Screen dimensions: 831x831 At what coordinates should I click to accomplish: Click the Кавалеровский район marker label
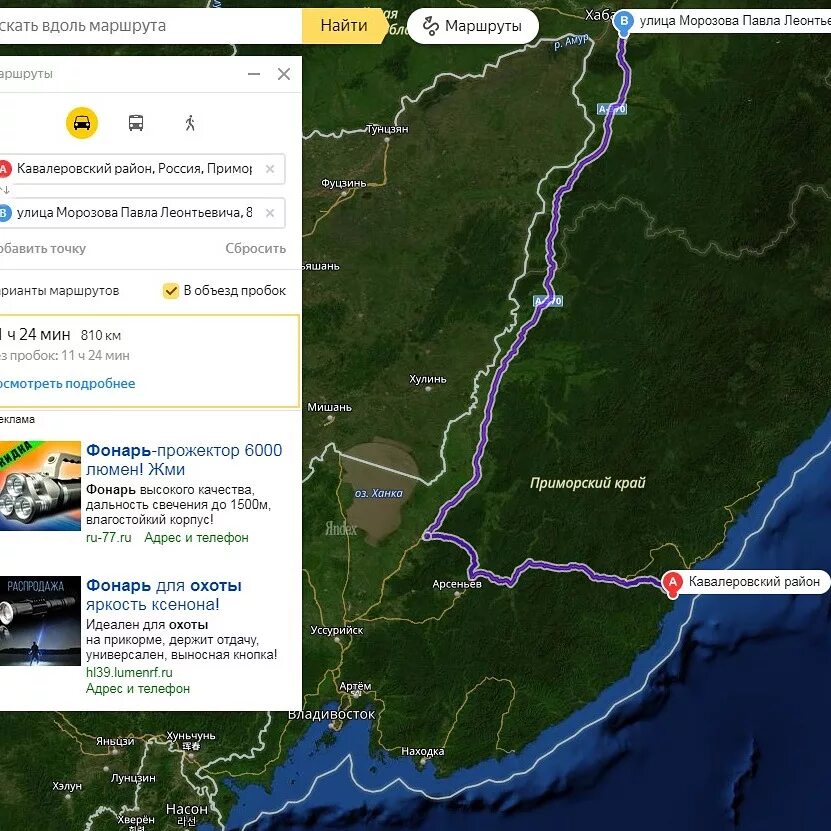pyautogui.click(x=754, y=581)
